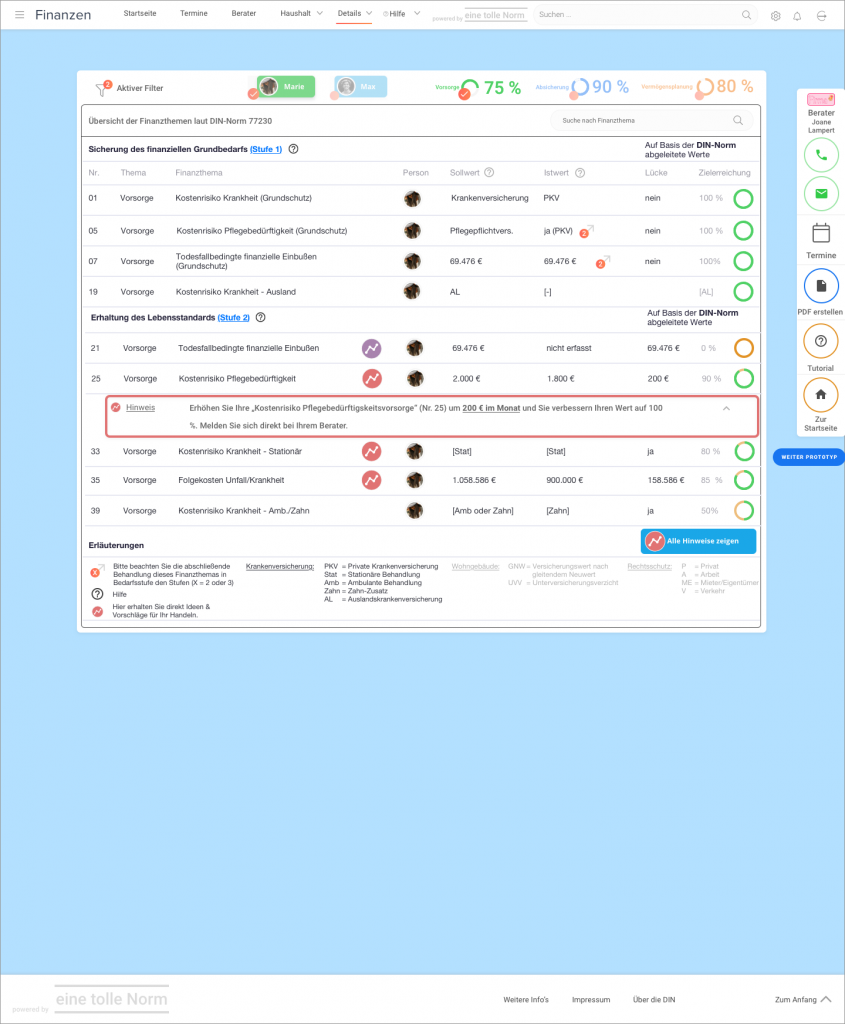Click the green email icon in sidebar
Viewport: 845px width, 1024px height.
click(x=821, y=193)
